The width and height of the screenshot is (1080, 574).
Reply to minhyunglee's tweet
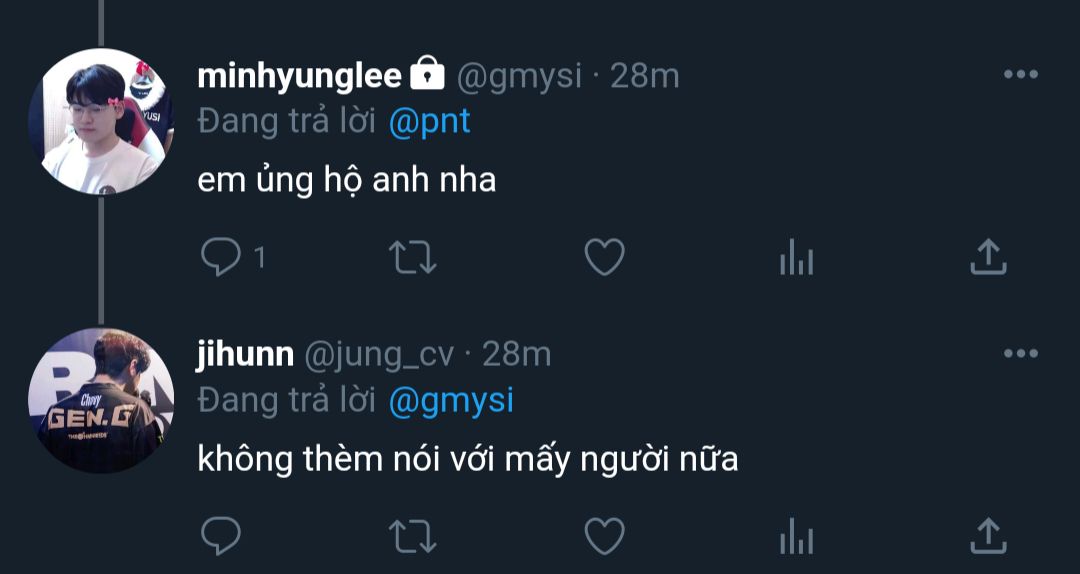[221, 257]
